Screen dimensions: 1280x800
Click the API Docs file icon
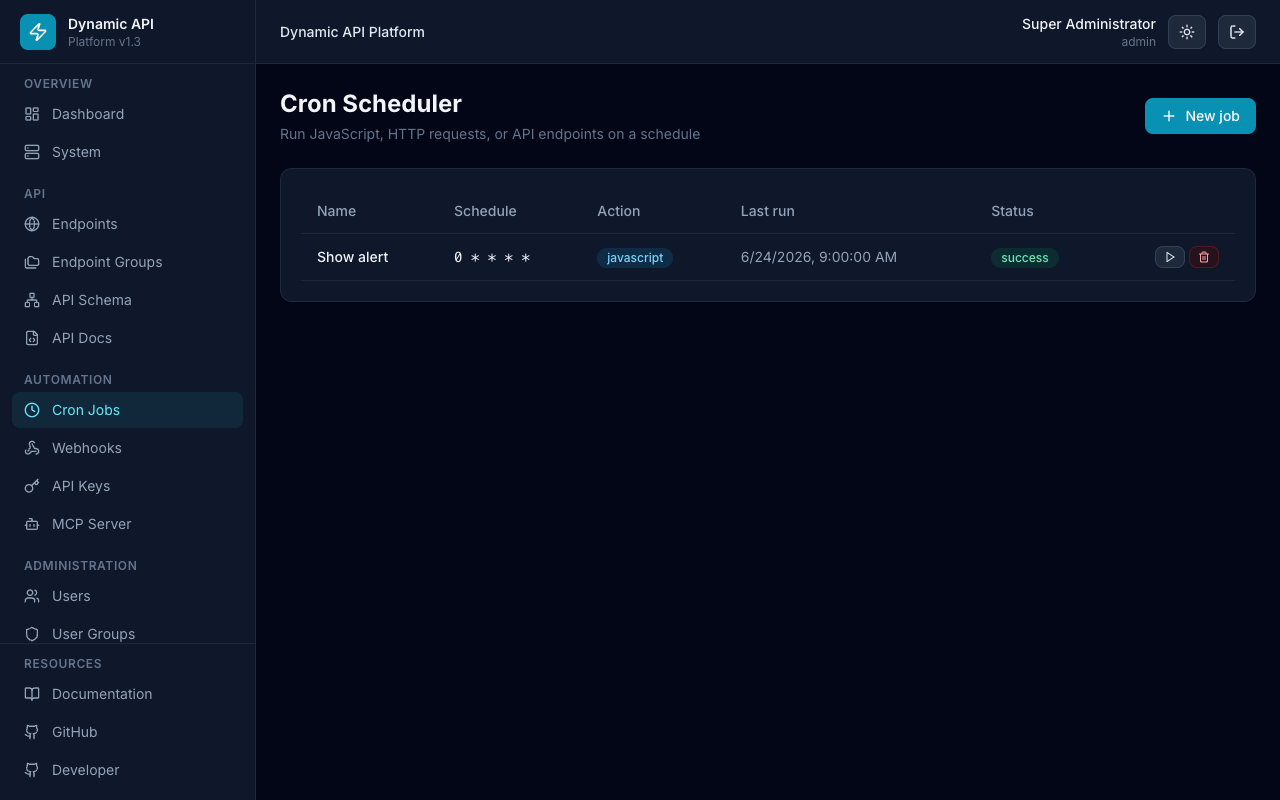[x=32, y=338]
